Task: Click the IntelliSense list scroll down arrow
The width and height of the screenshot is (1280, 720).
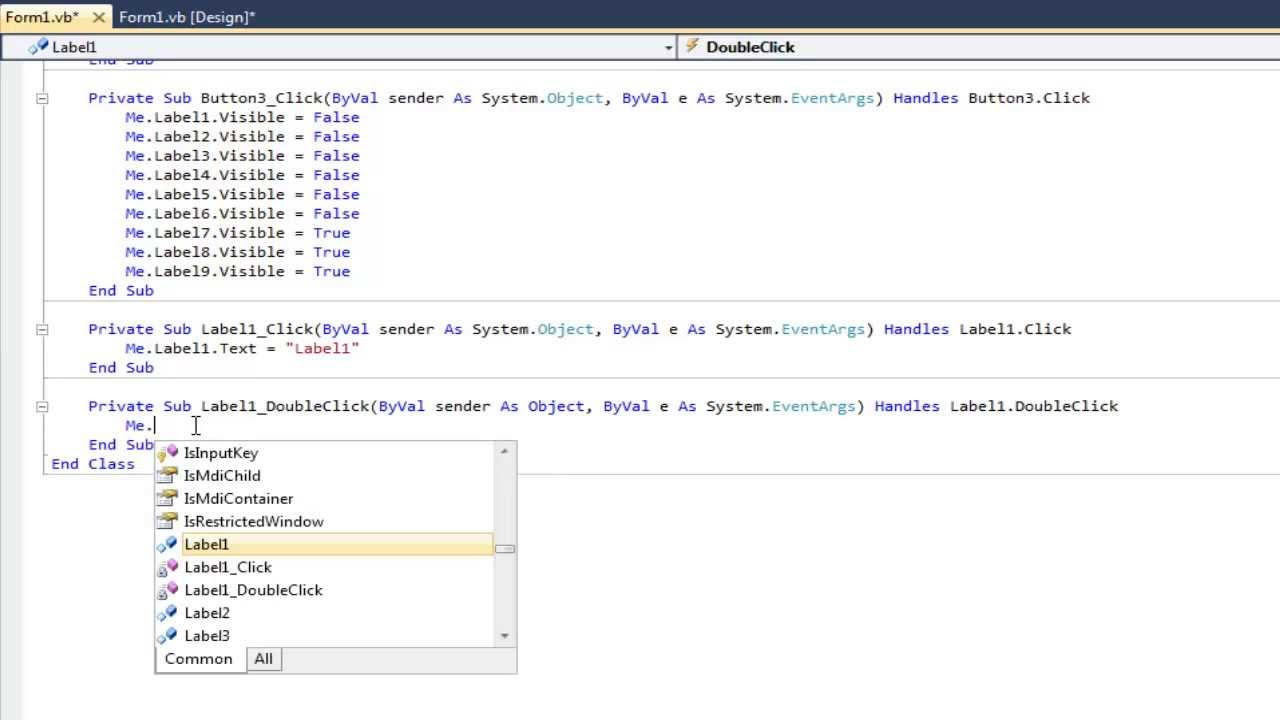Action: point(504,636)
